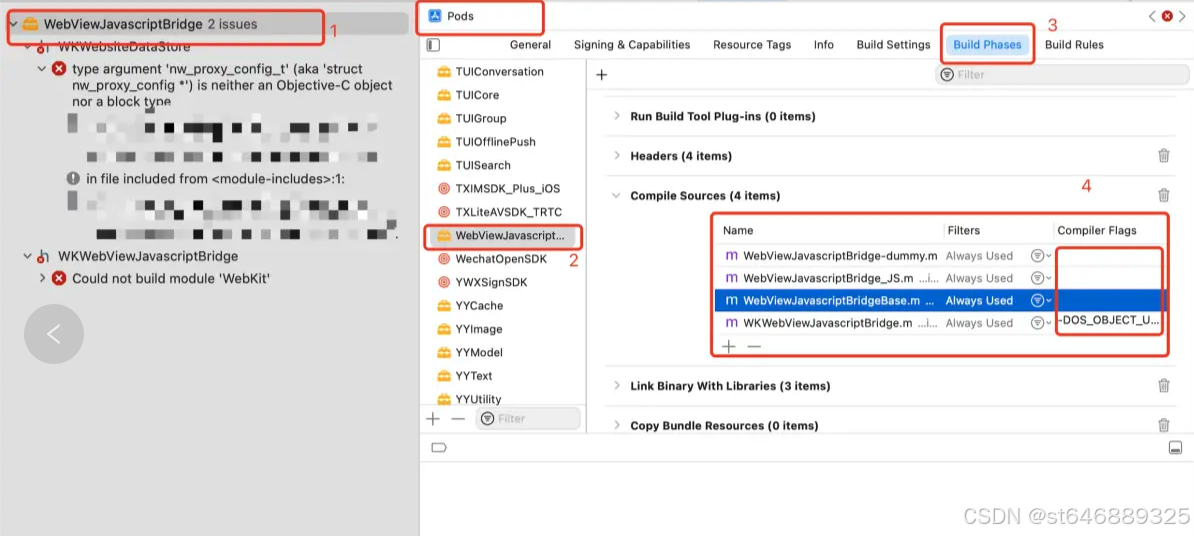1194x536 pixels.
Task: Open the General tab
Action: click(x=530, y=45)
